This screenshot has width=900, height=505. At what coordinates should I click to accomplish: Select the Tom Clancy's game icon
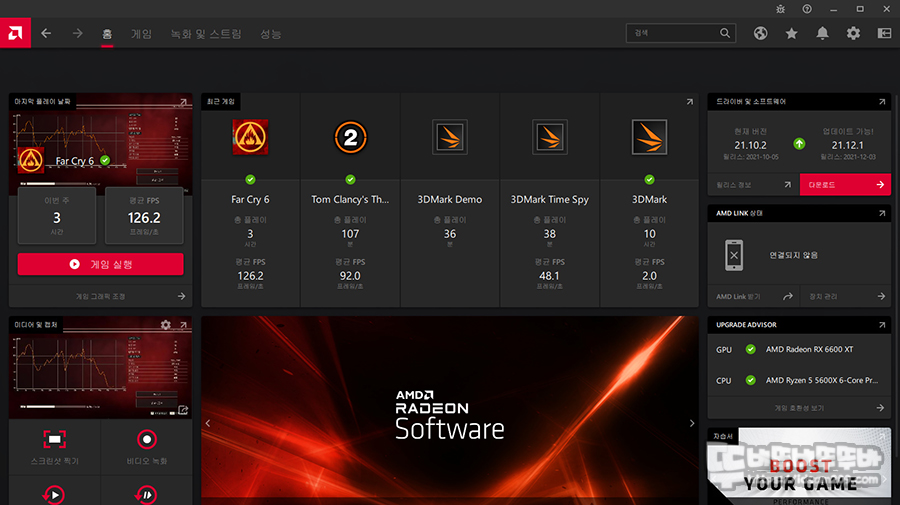tap(350, 137)
